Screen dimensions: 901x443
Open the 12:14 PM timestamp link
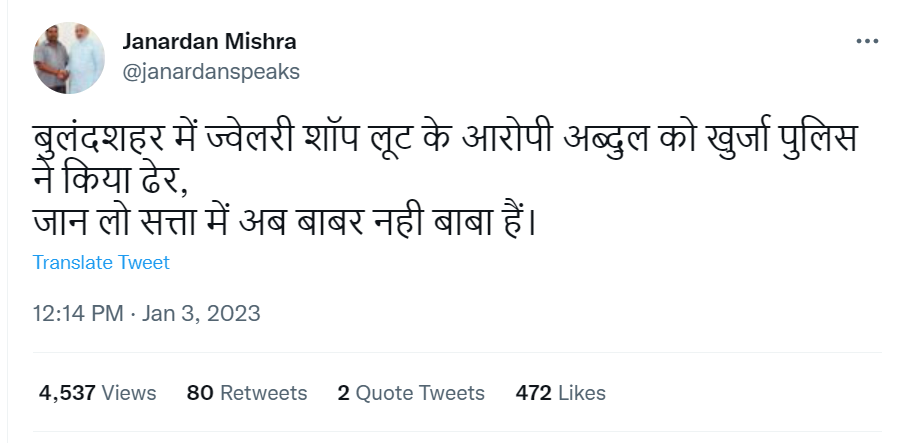pyautogui.click(x=78, y=314)
